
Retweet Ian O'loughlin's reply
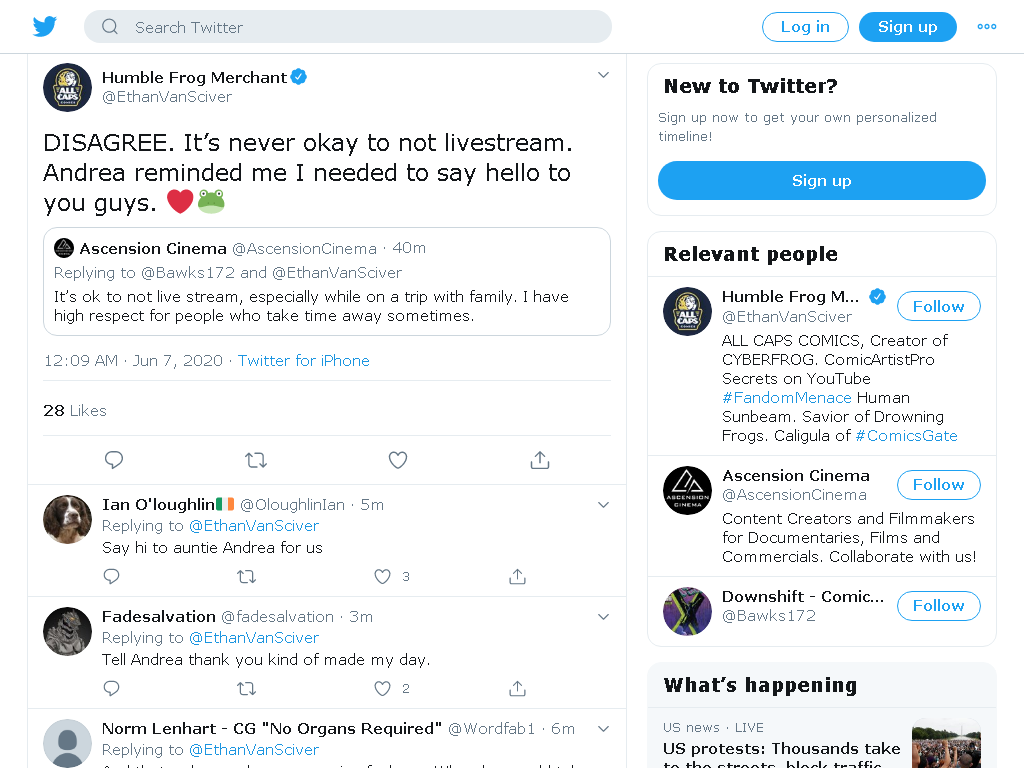[246, 577]
